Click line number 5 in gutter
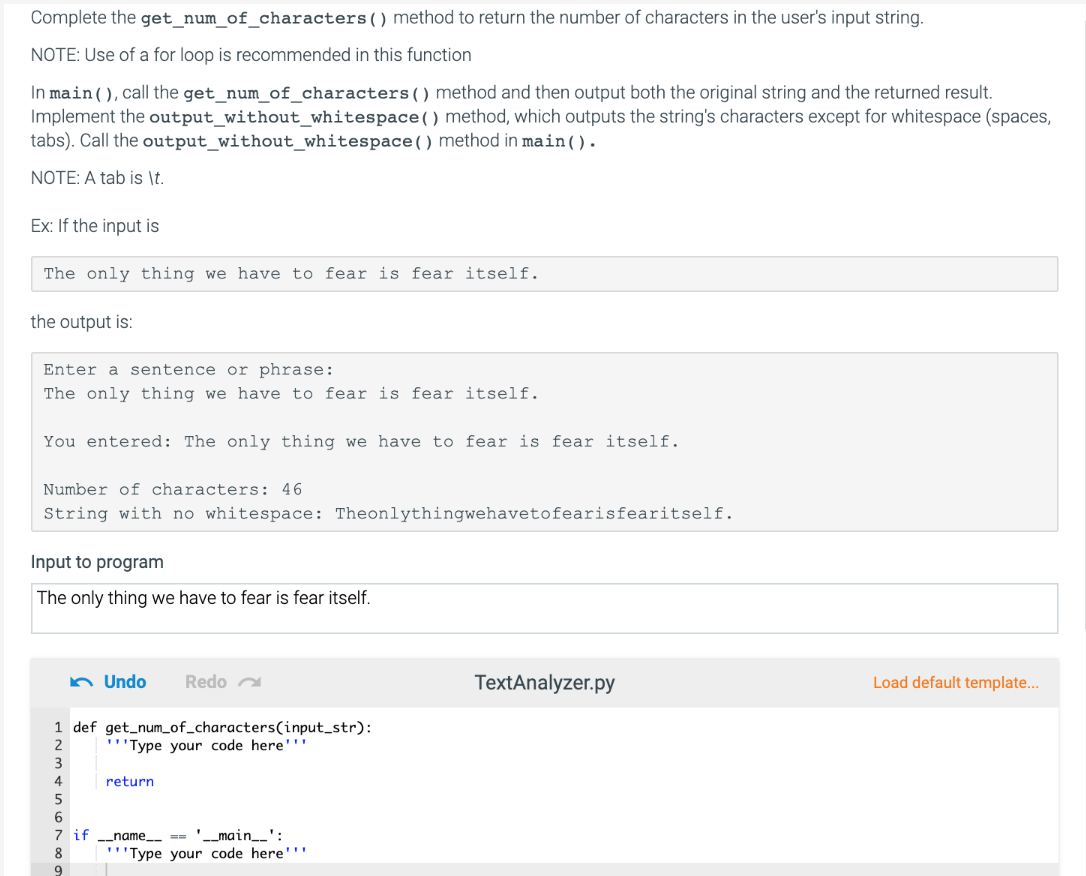The width and height of the screenshot is (1086, 876). [x=58, y=799]
